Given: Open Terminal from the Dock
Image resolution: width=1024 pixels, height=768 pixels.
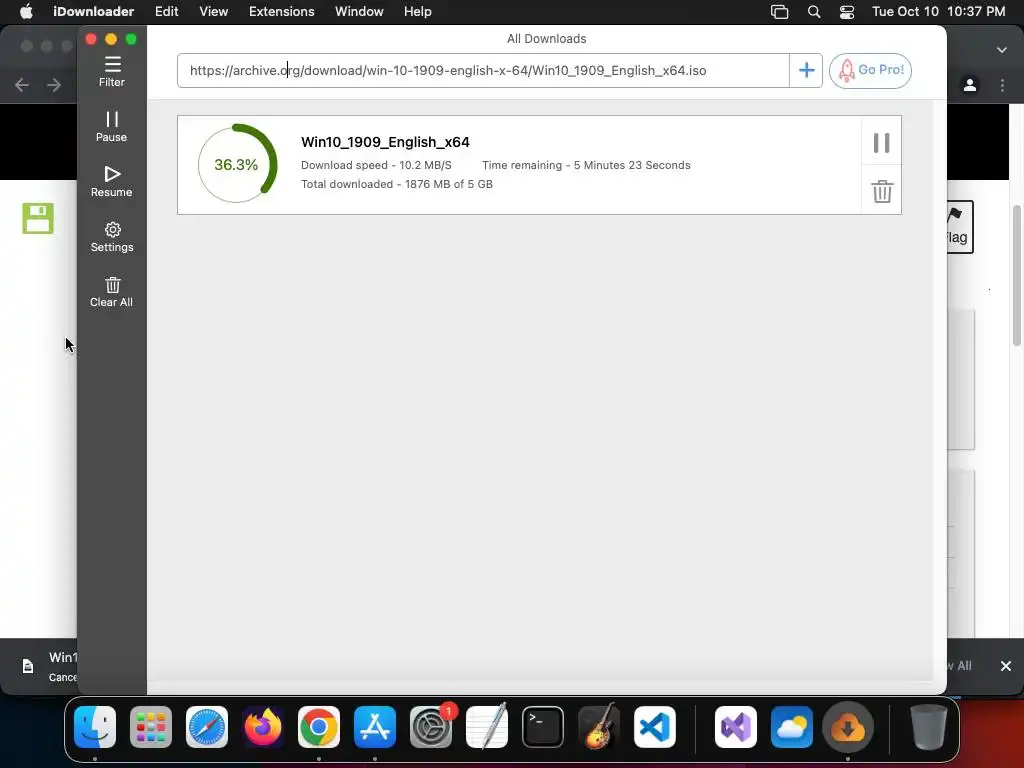Looking at the screenshot, I should pyautogui.click(x=543, y=727).
